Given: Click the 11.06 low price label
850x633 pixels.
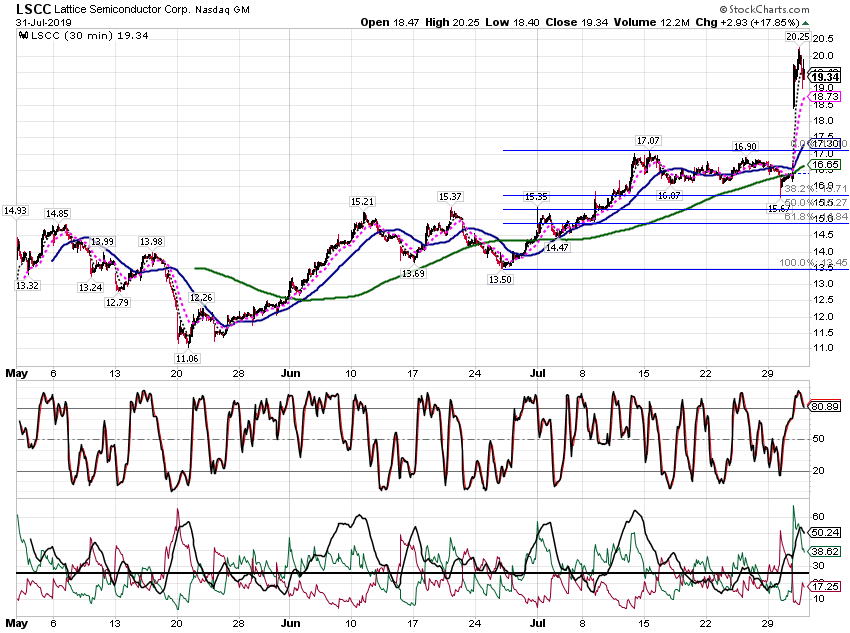Looking at the screenshot, I should coord(186,358).
